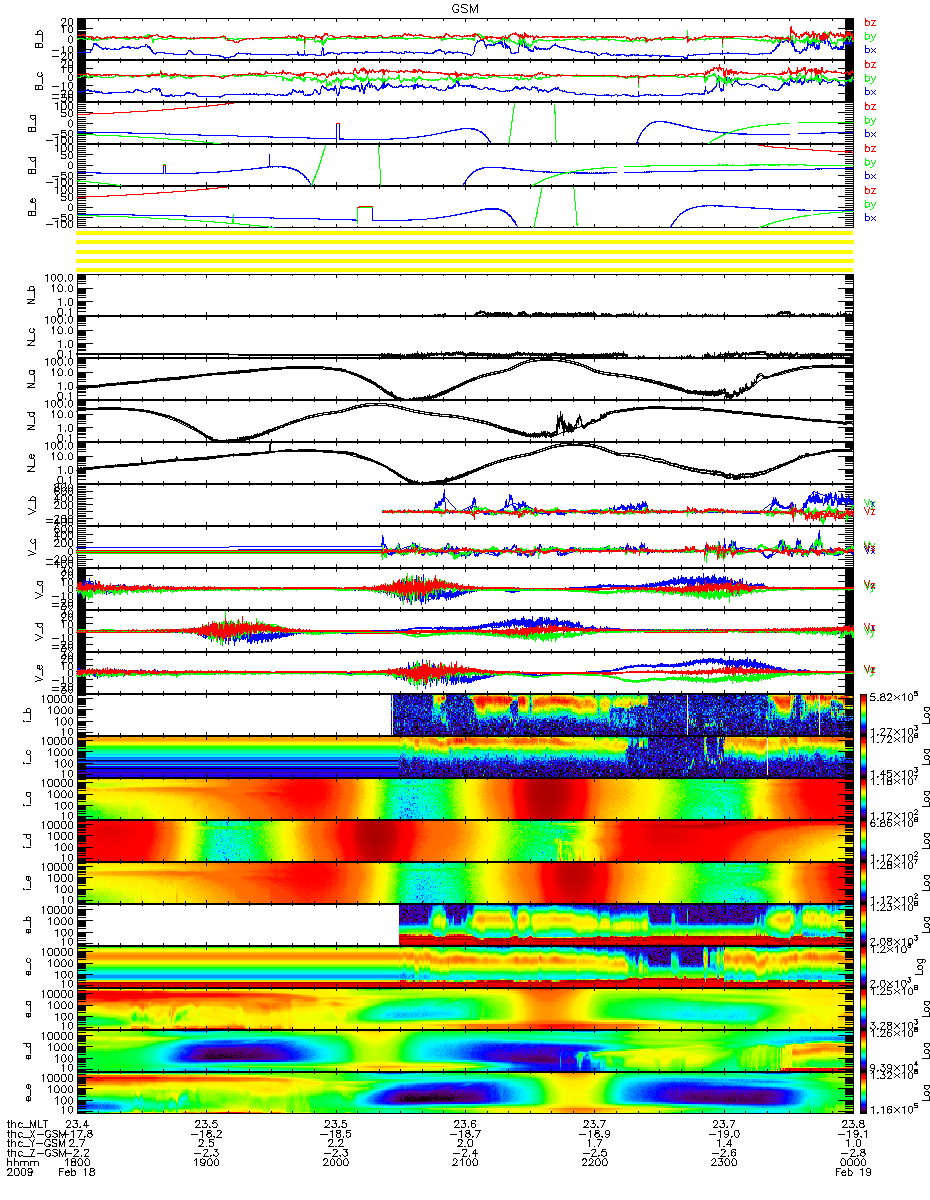Screen dimensions: 930x1200
Task: Click blue bx legend of B_b panel
Action: (x=869, y=49)
